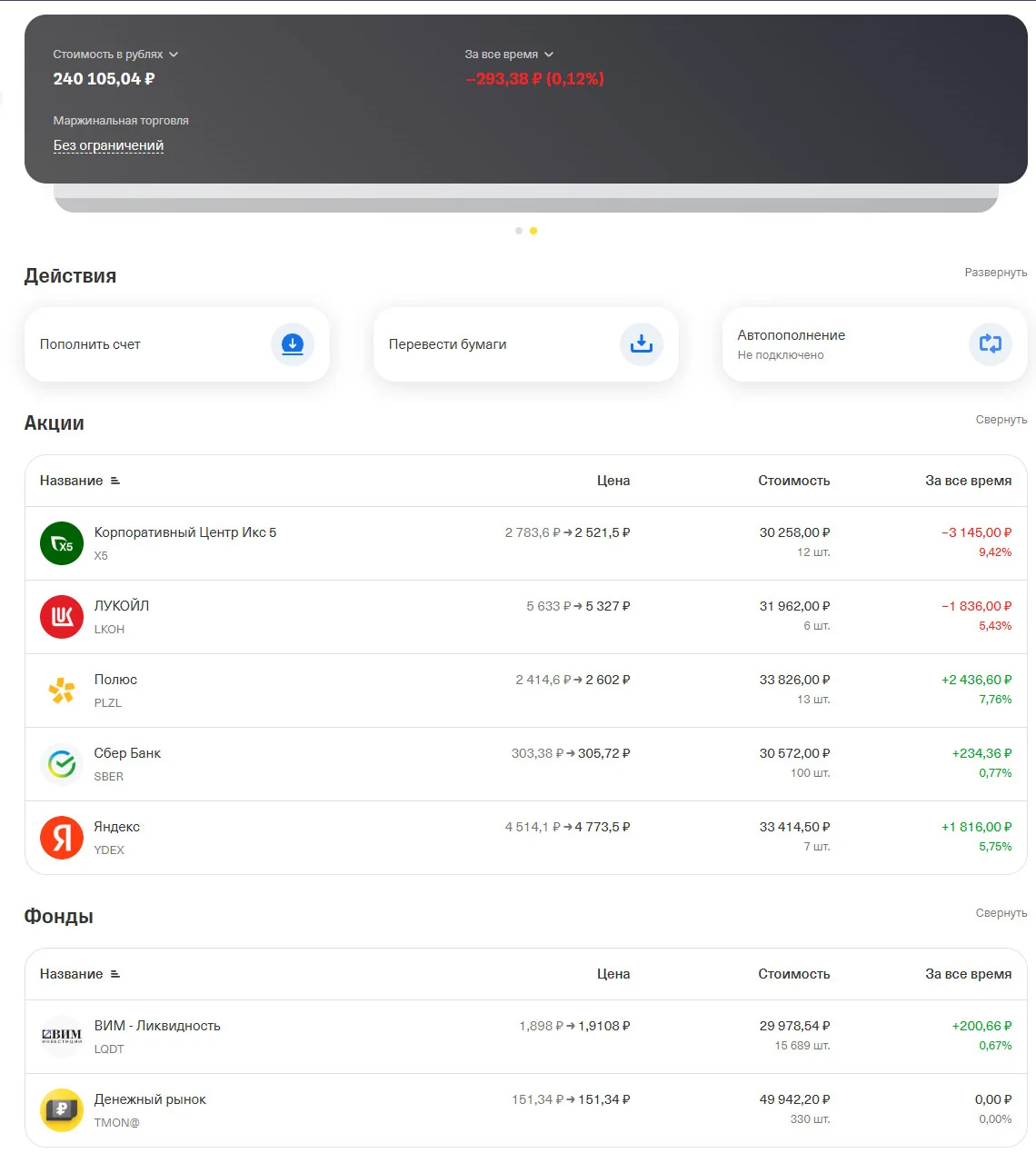Click За все время column header in Акции
Viewport: 1036px width, 1163px height.
(x=968, y=481)
